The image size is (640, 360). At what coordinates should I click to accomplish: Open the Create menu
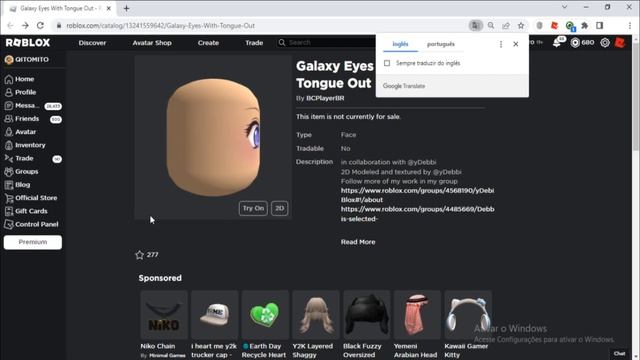coord(208,42)
